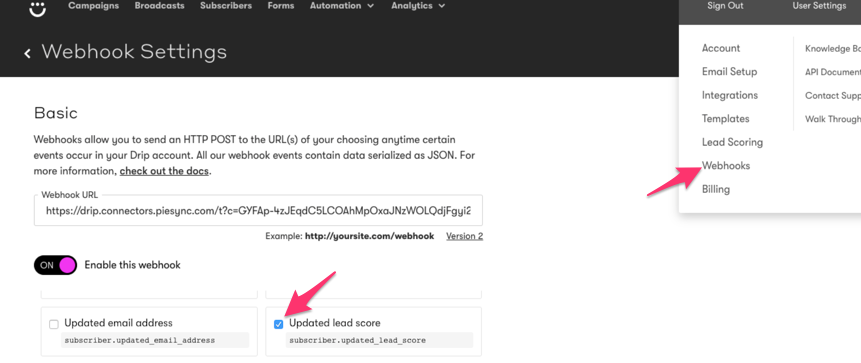Expand the Analytics dropdown
861x363 pixels.
coord(418,6)
